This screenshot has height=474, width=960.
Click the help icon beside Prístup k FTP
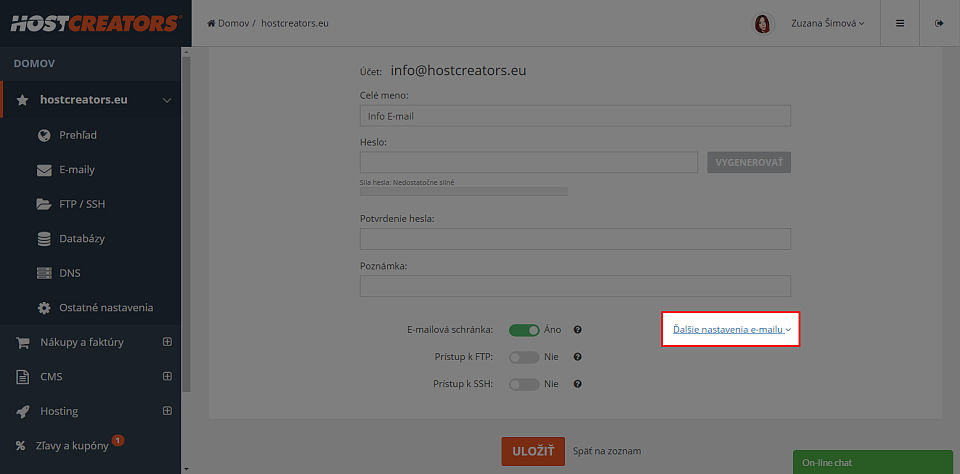(577, 357)
